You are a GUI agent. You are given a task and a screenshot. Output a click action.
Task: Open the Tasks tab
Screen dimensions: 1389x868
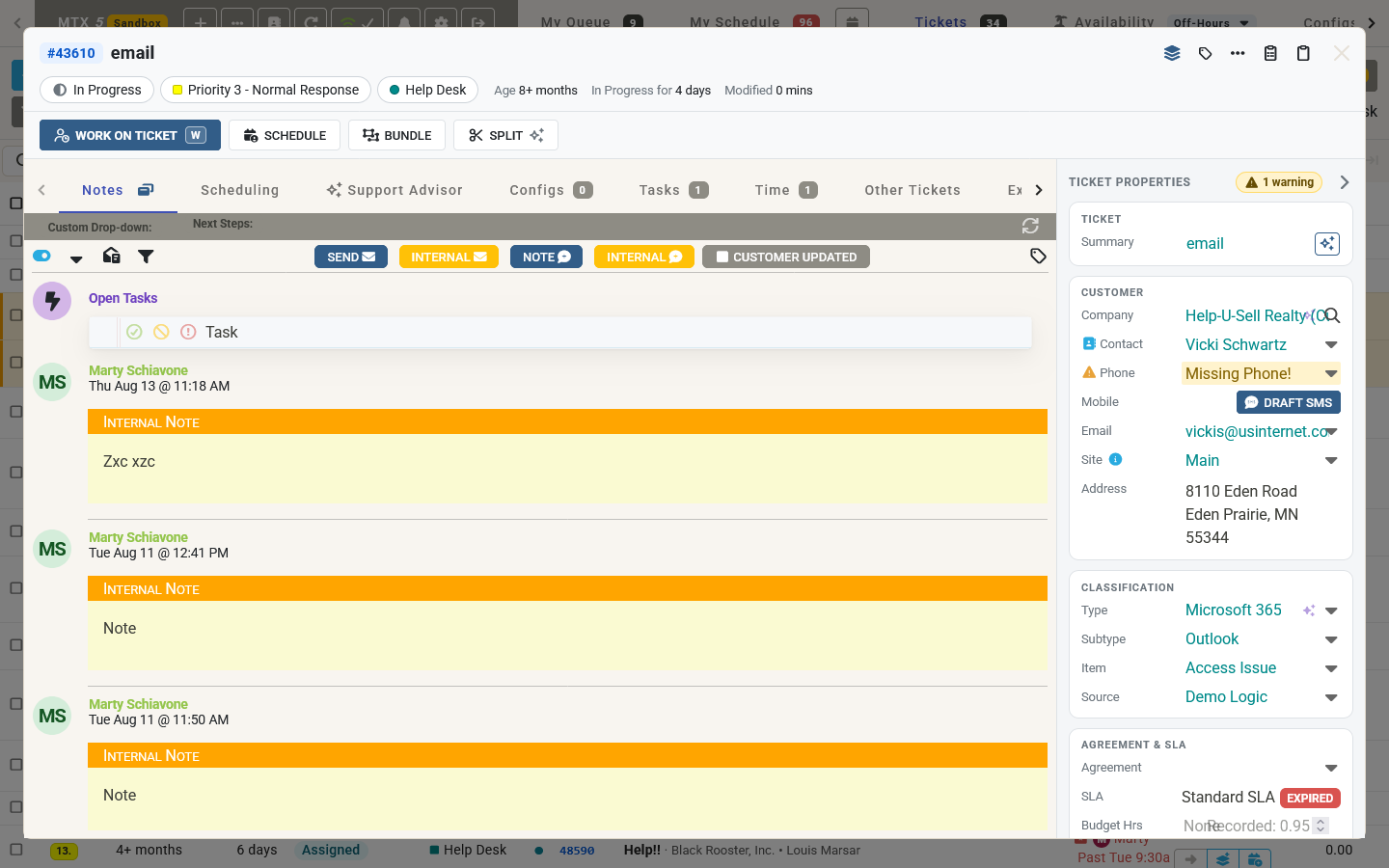673,190
